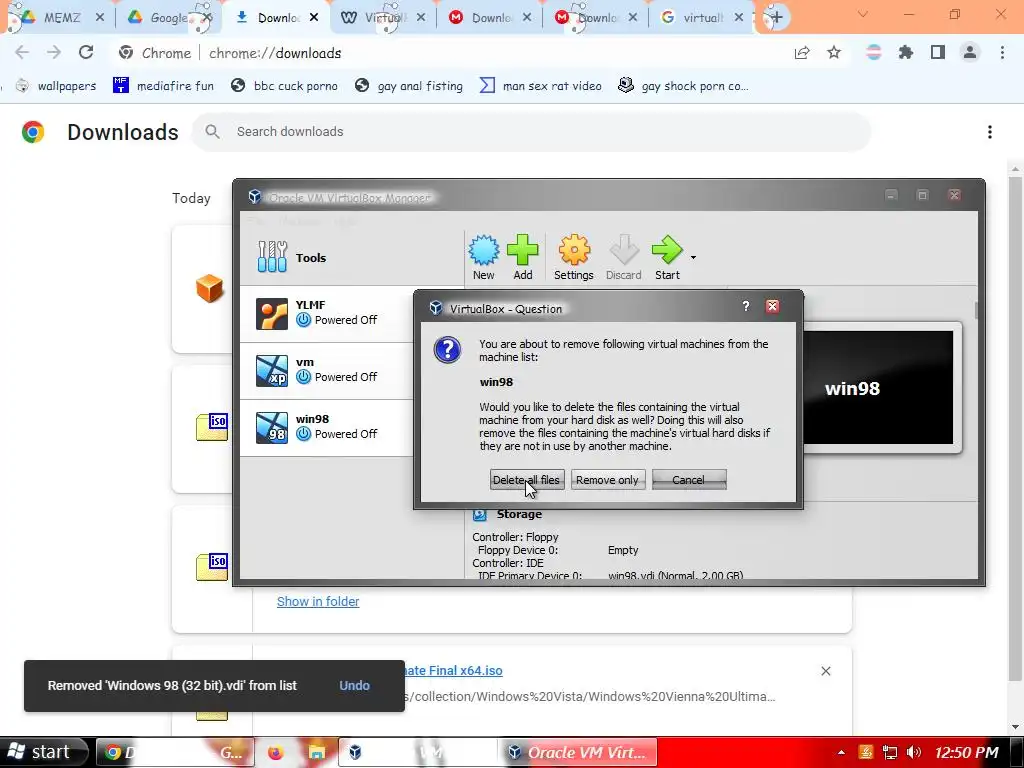Click the Windows start button
The height and width of the screenshot is (768, 1024).
pos(43,752)
